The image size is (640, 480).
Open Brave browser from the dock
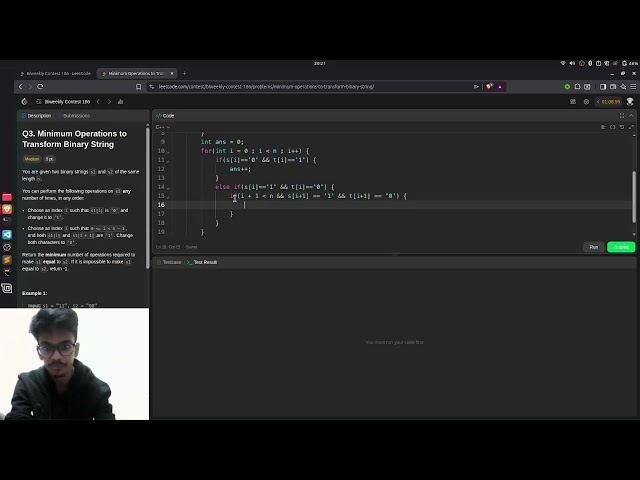[x=7, y=209]
